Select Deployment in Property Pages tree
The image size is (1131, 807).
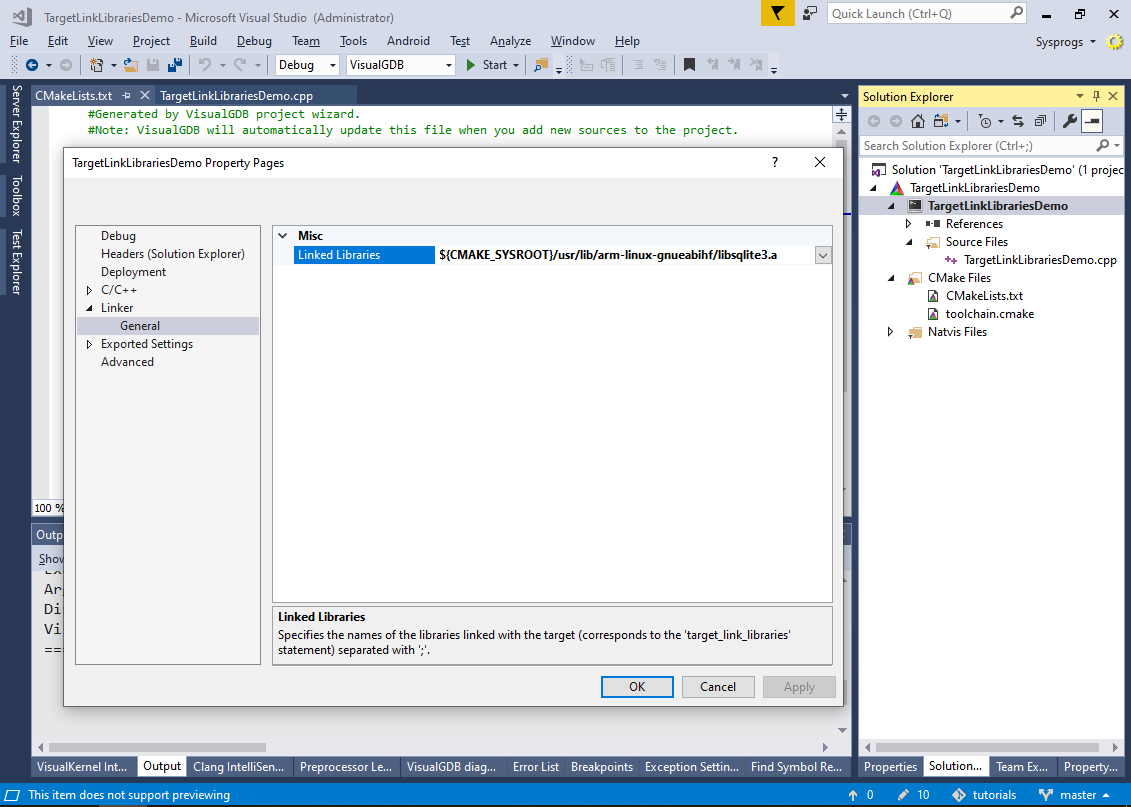coord(133,272)
